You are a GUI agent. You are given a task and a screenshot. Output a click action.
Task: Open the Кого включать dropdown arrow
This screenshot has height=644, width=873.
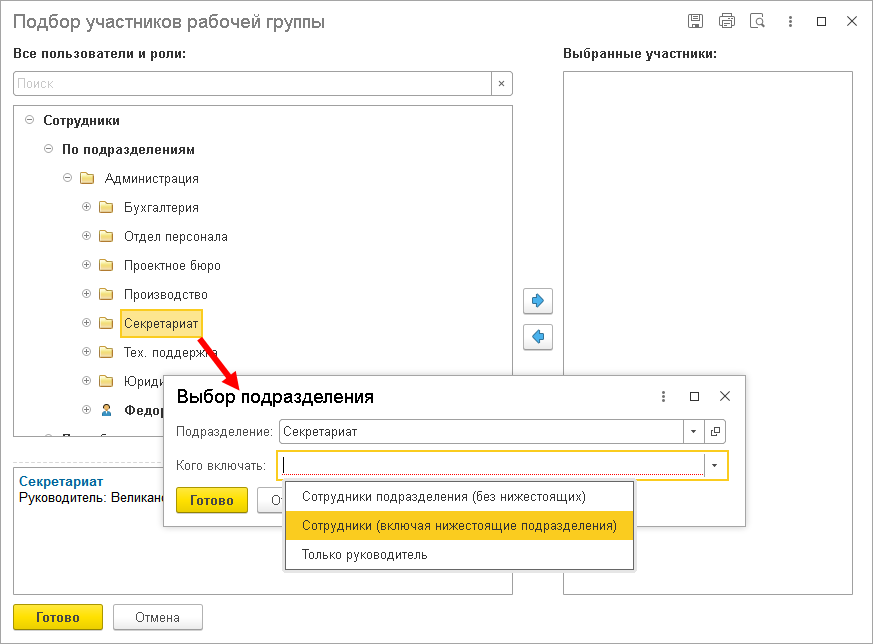pyautogui.click(x=715, y=466)
